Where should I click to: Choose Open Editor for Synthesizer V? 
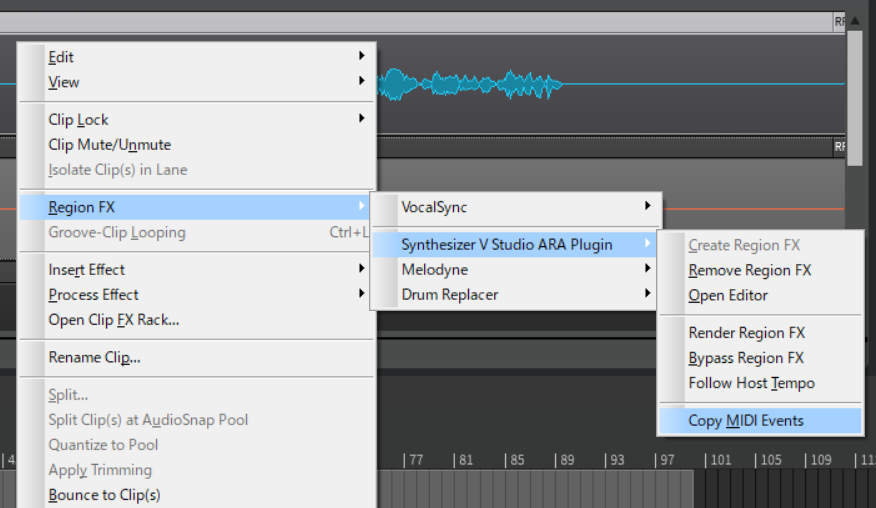[728, 296]
